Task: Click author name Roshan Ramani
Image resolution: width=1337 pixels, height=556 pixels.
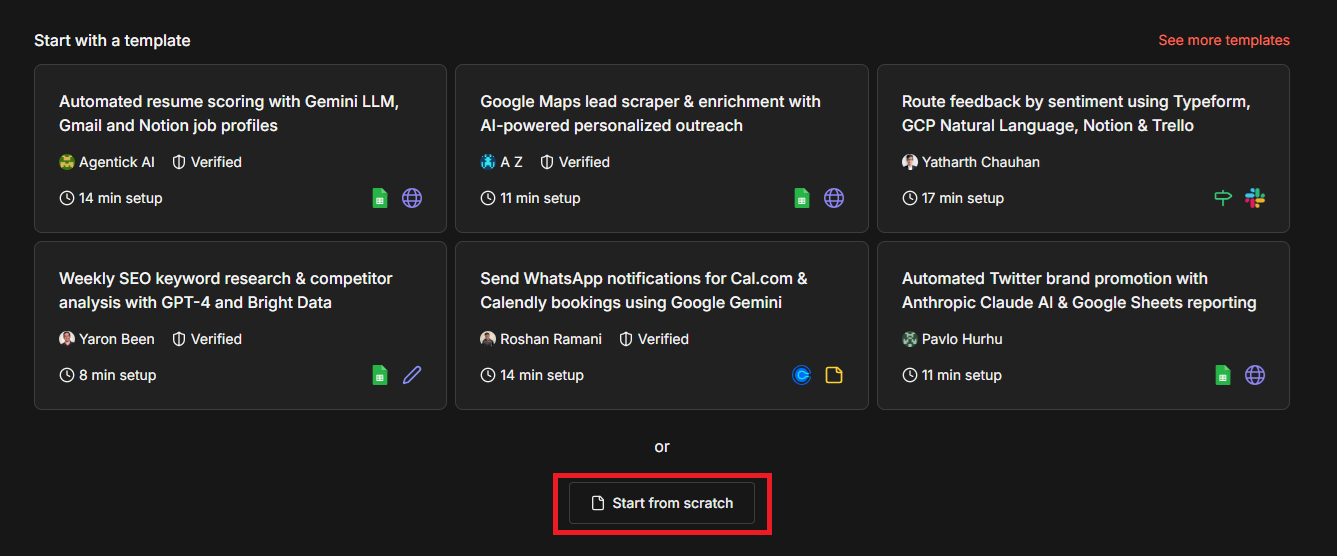Action: pos(551,339)
